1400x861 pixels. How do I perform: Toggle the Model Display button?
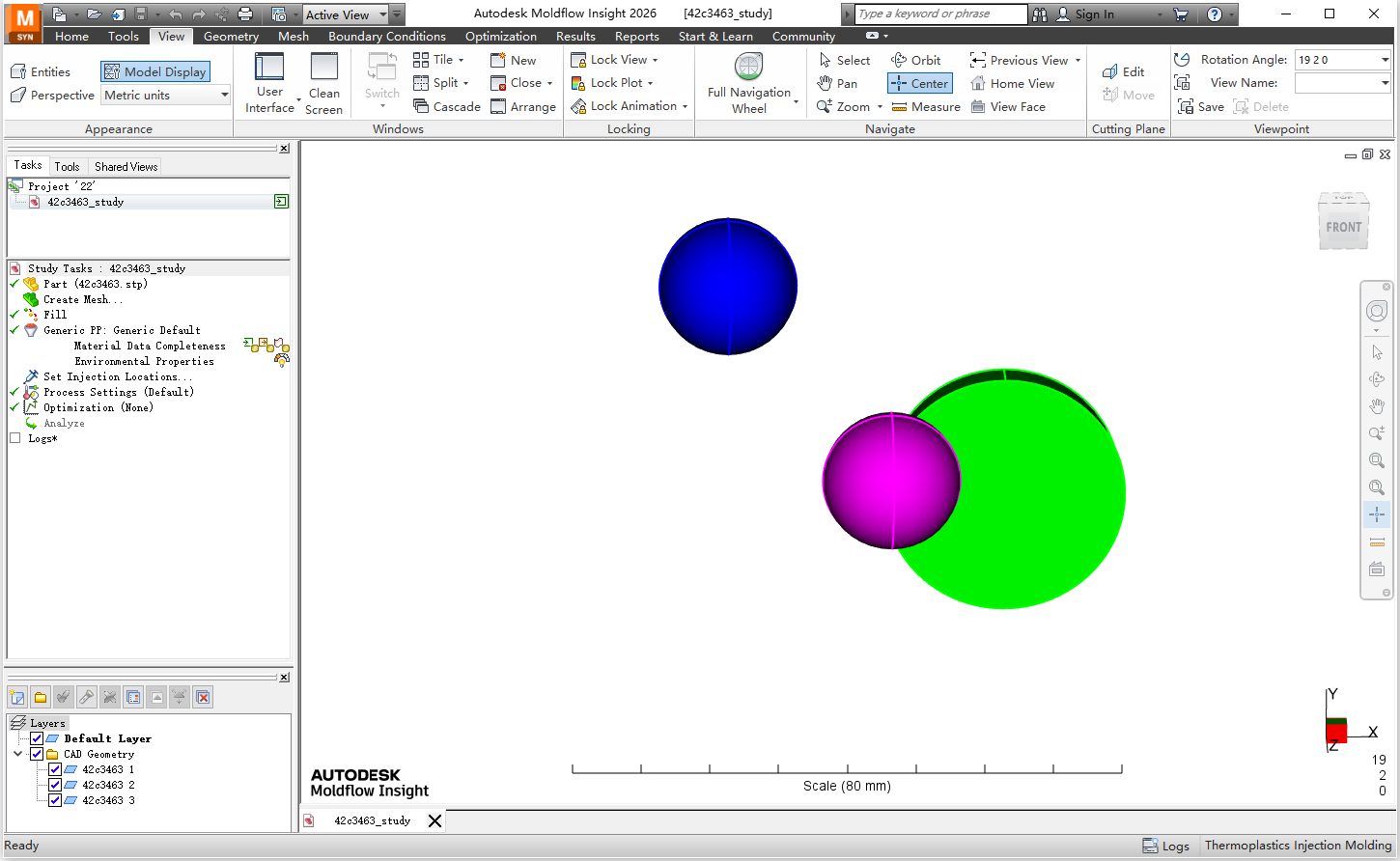155,71
